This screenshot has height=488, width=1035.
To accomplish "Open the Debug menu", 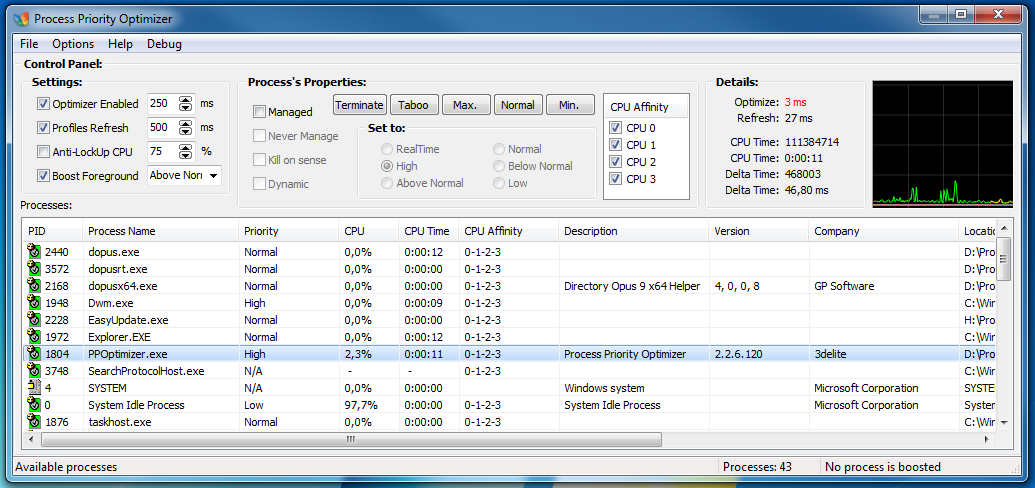I will 164,44.
